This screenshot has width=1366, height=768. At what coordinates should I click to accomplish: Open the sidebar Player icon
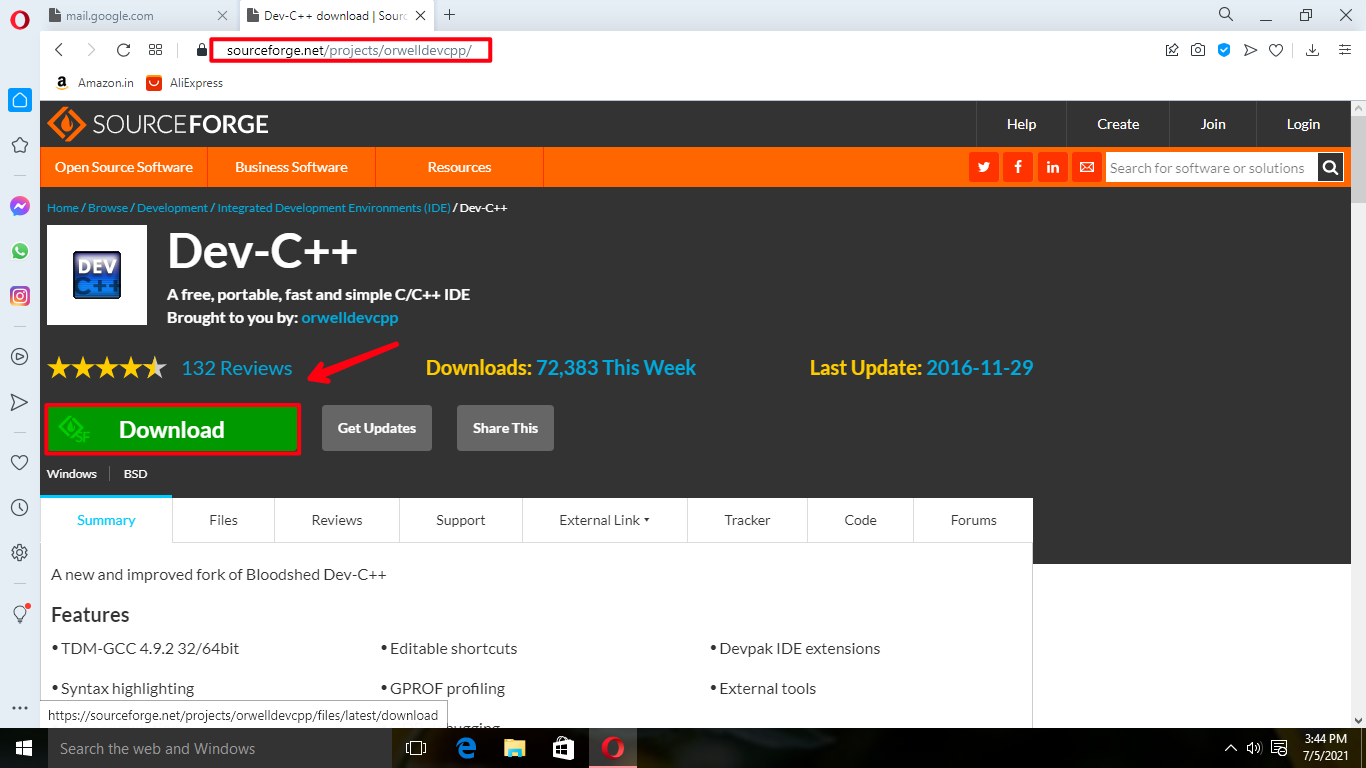tap(20, 356)
